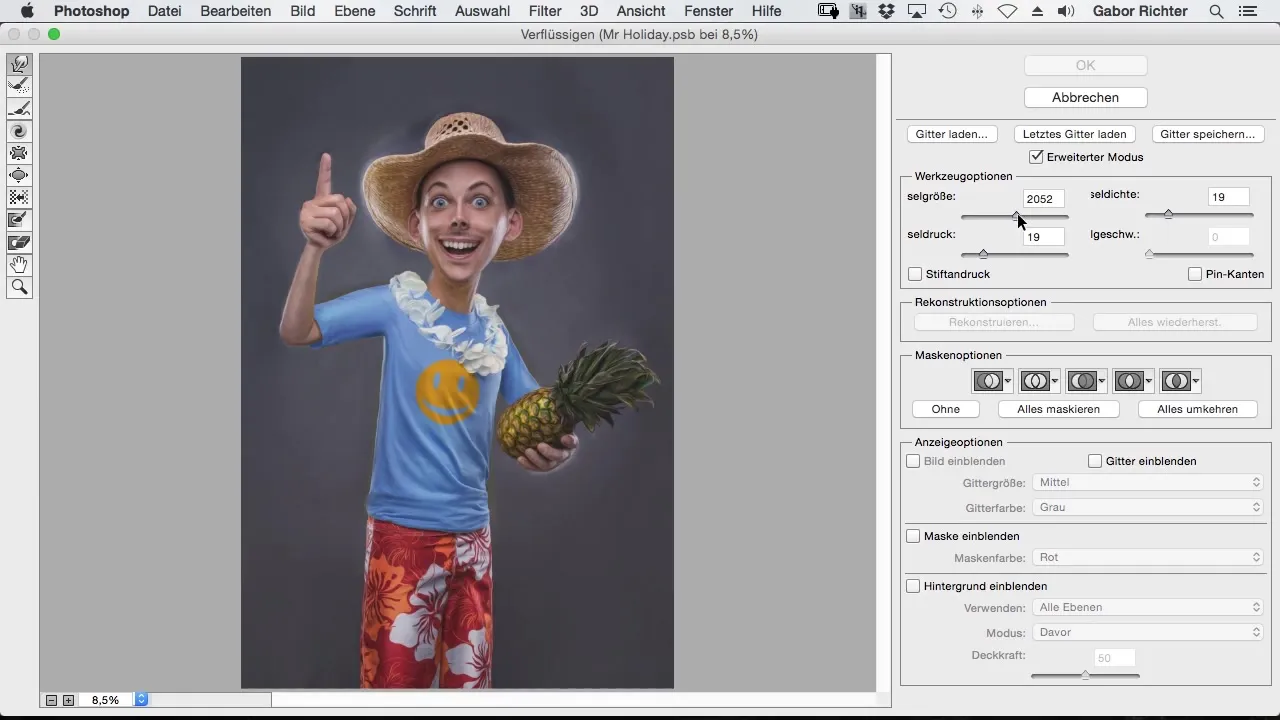Uncheck Erweiterter Modus
The height and width of the screenshot is (720, 1280).
tap(1036, 157)
